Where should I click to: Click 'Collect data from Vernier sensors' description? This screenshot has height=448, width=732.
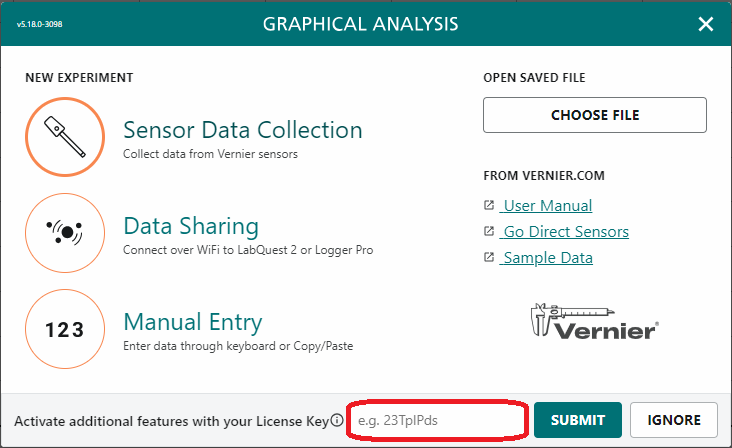pos(210,154)
